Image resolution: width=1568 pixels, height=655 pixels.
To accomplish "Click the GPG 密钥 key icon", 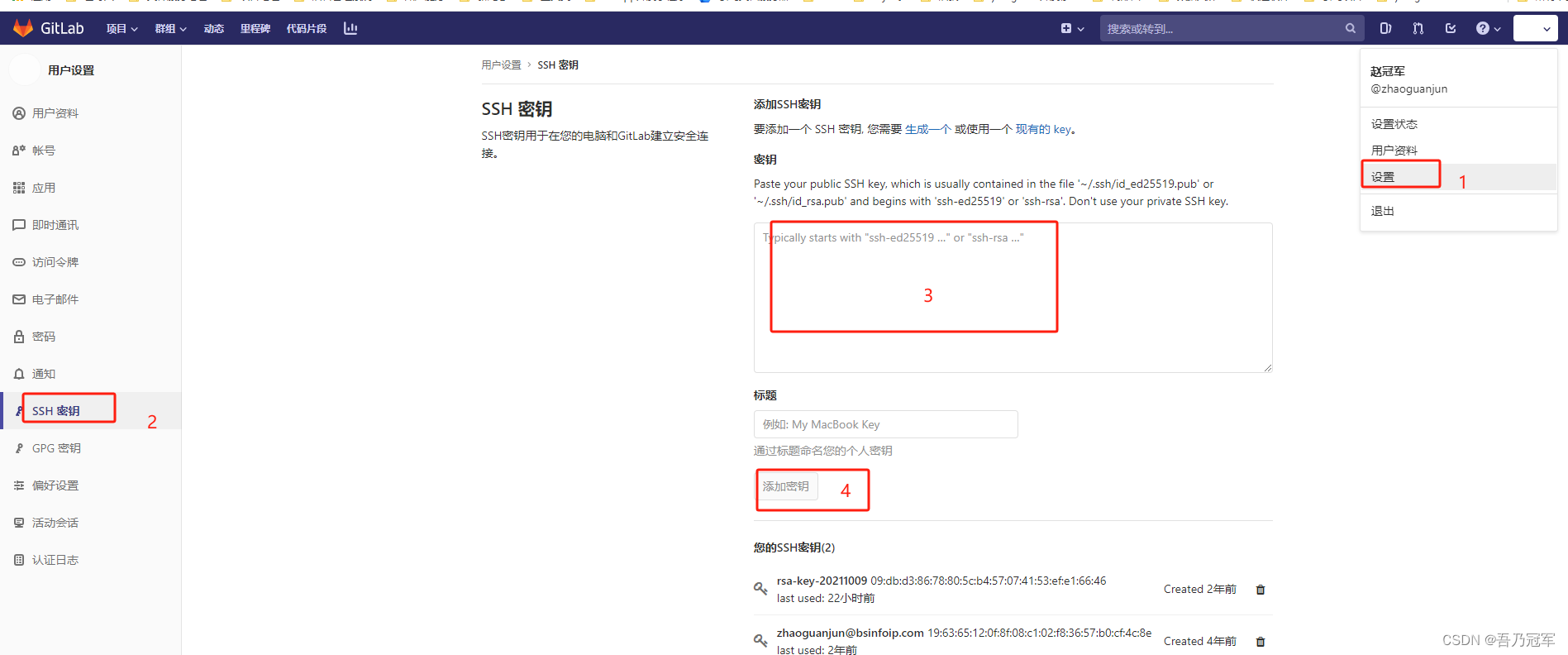I will pyautogui.click(x=19, y=448).
